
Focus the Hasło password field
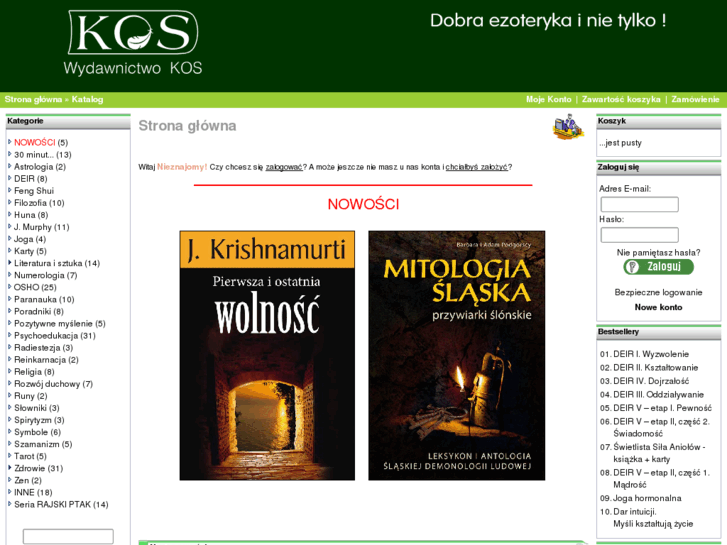639,235
